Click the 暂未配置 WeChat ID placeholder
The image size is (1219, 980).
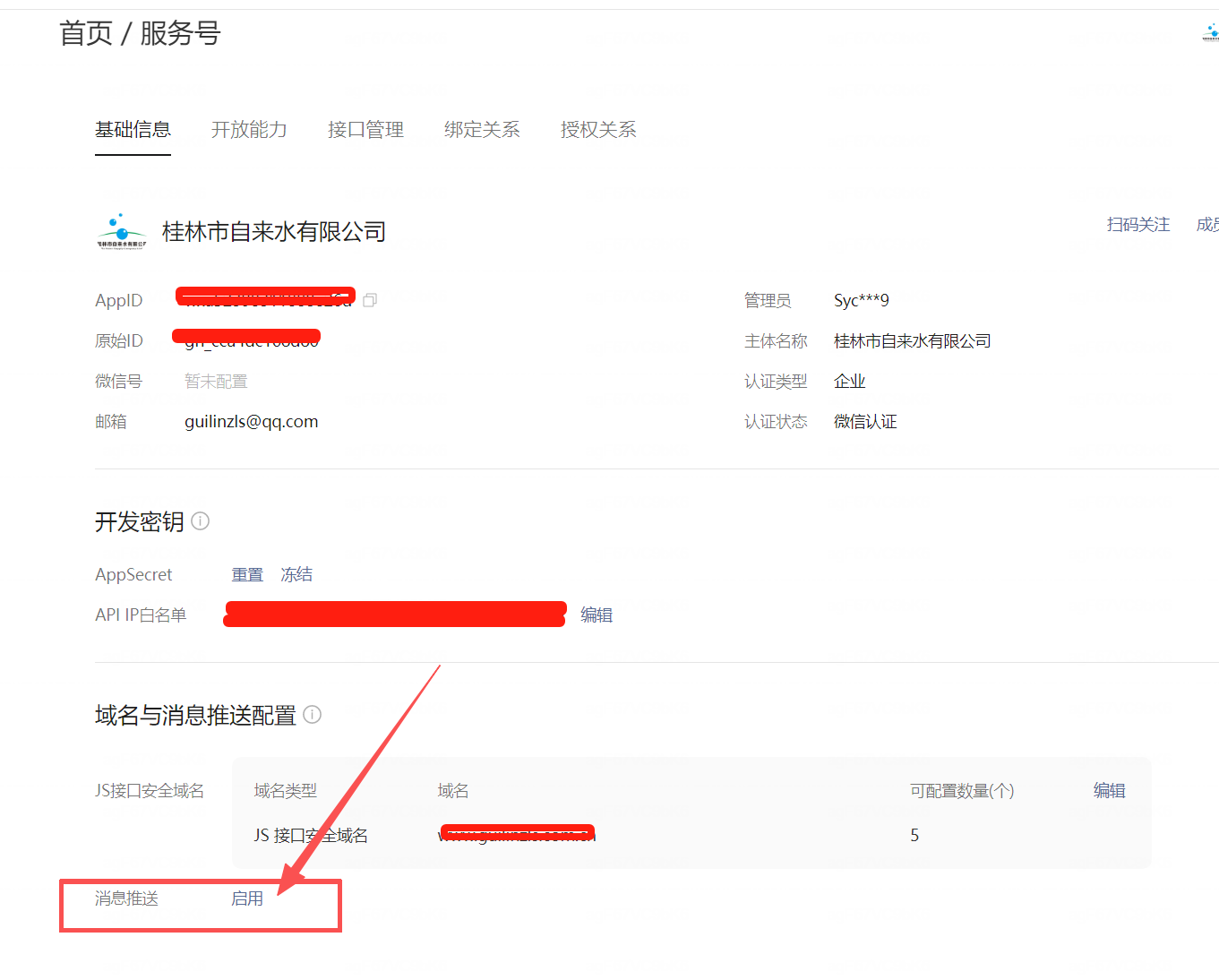pos(216,382)
